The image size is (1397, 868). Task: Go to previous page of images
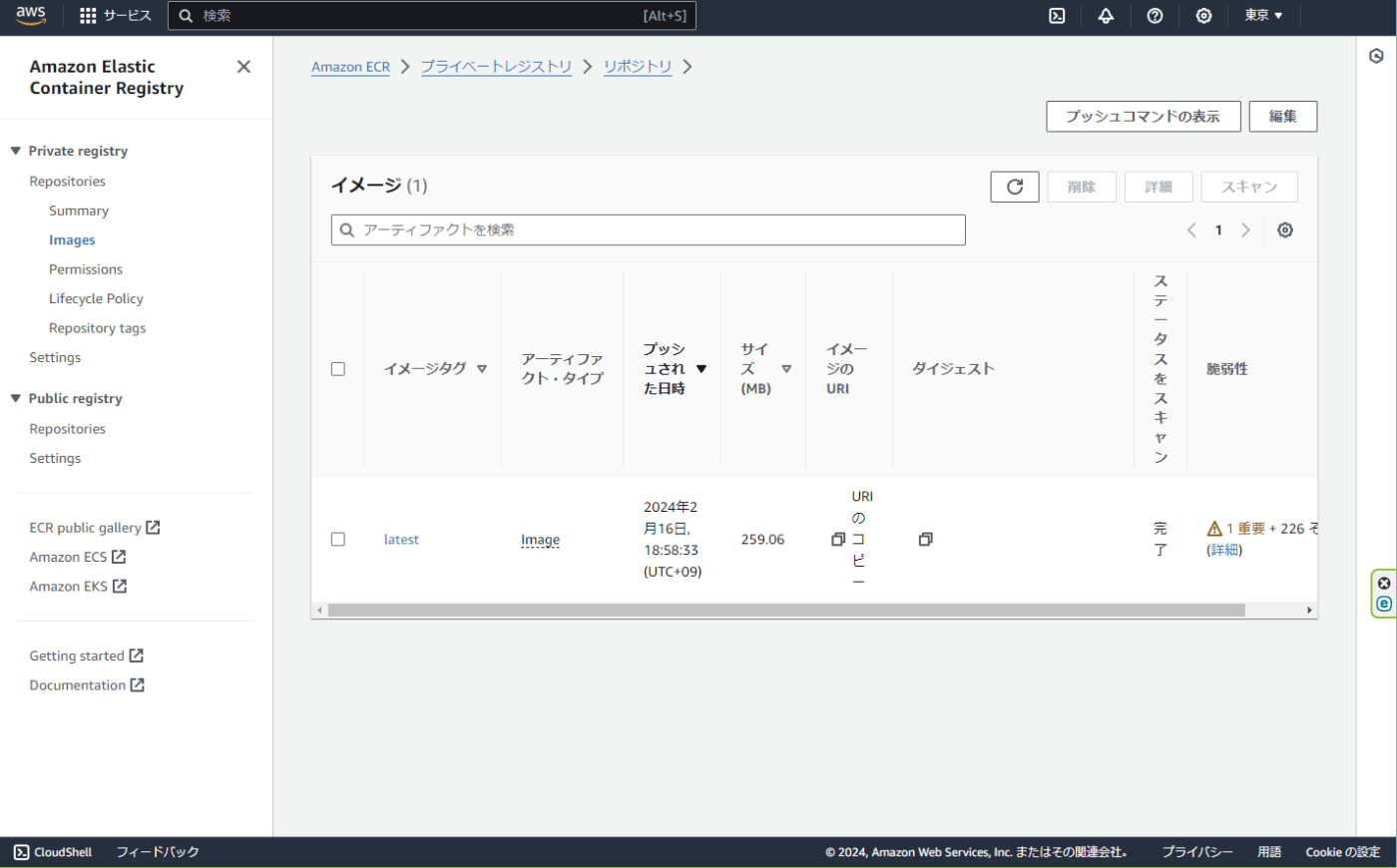pos(1191,230)
